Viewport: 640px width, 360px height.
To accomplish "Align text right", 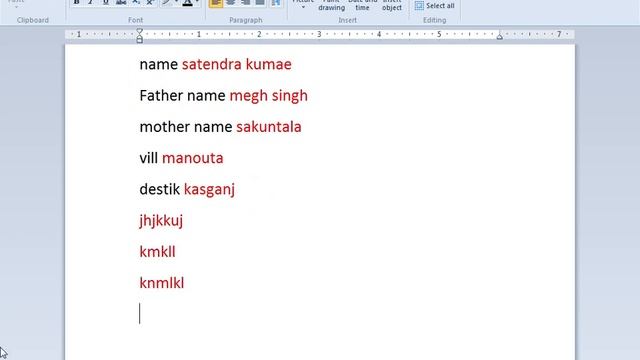I will [x=245, y=2].
